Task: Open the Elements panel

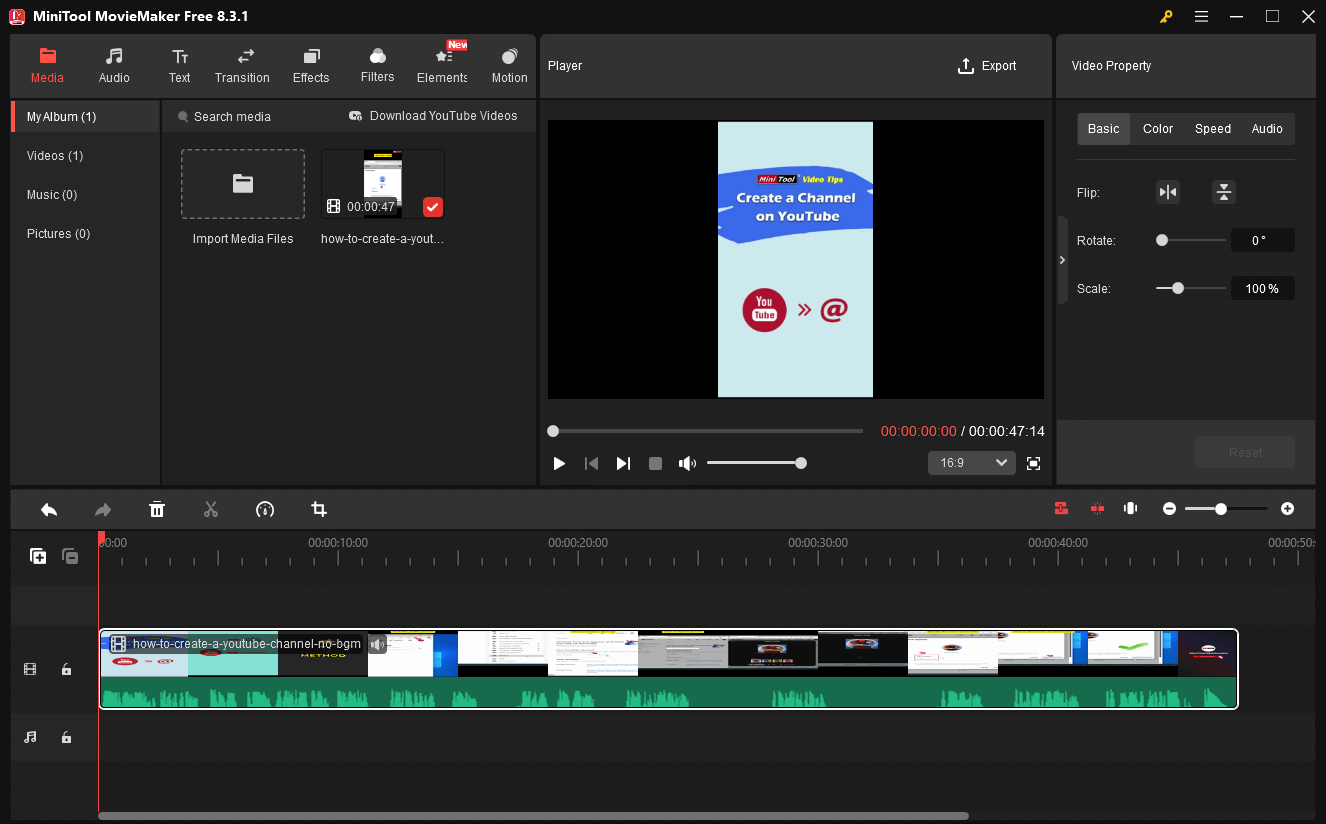Action: click(x=441, y=64)
